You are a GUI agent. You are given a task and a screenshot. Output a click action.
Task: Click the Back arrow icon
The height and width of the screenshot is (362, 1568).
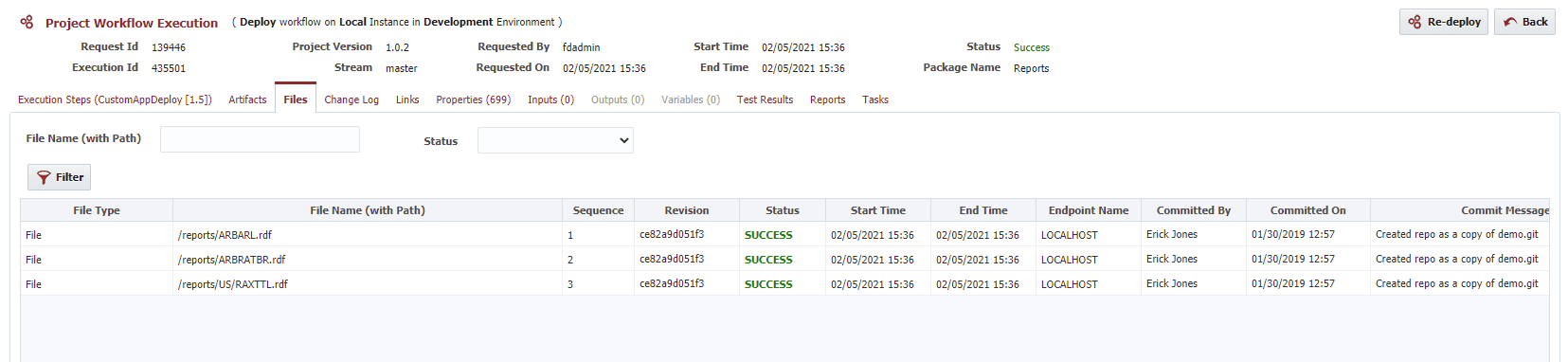pos(1510,22)
